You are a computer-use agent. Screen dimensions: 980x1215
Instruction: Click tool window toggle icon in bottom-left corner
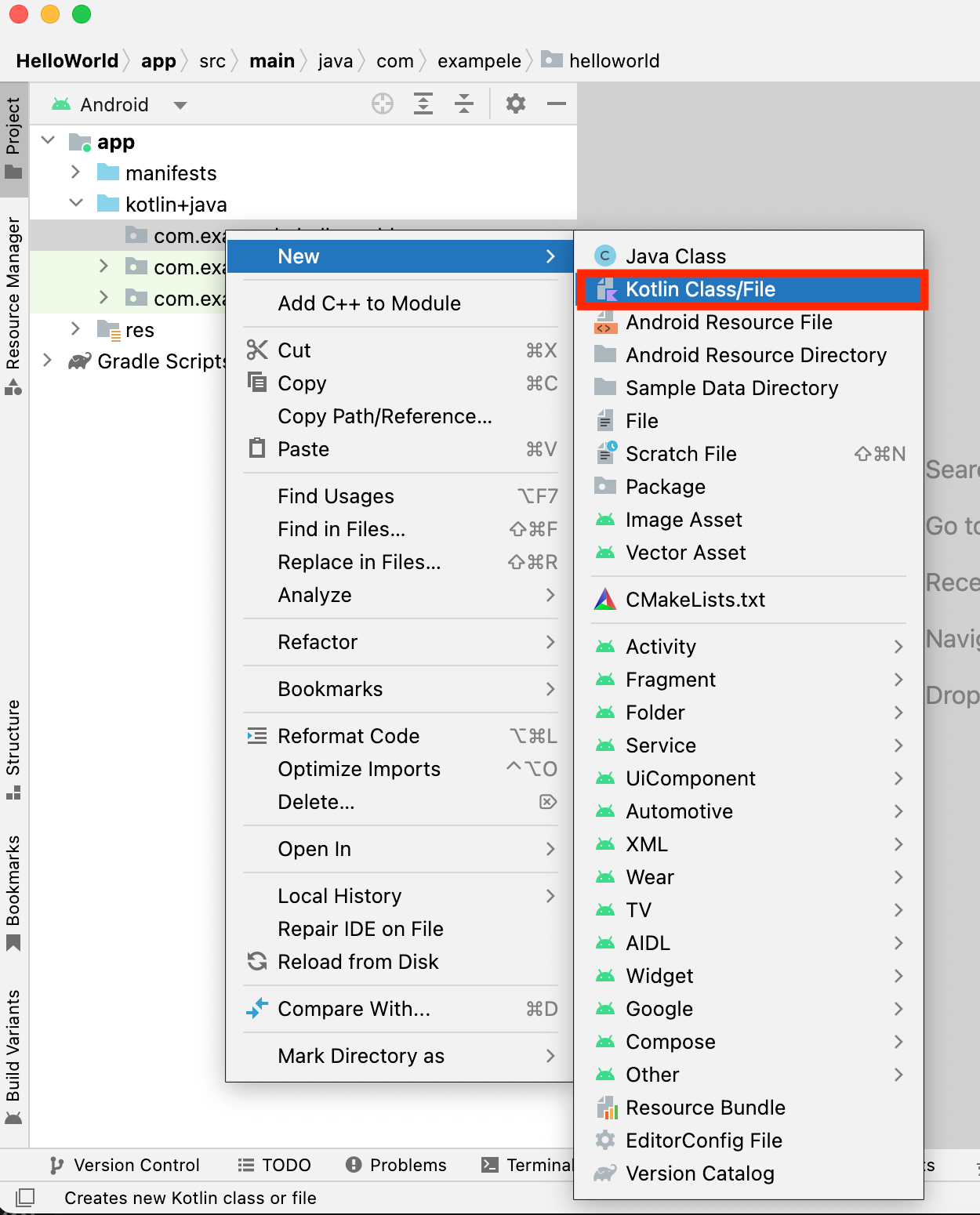(25, 1197)
